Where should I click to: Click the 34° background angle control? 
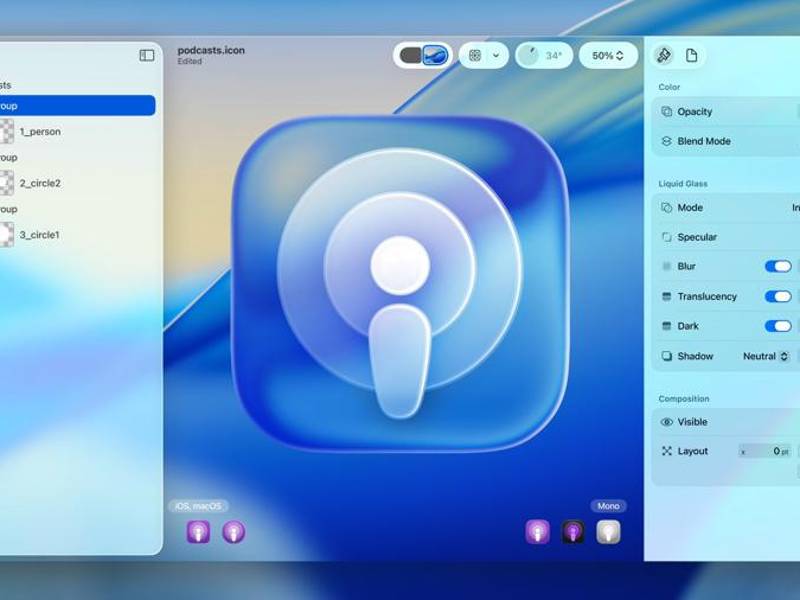(549, 55)
